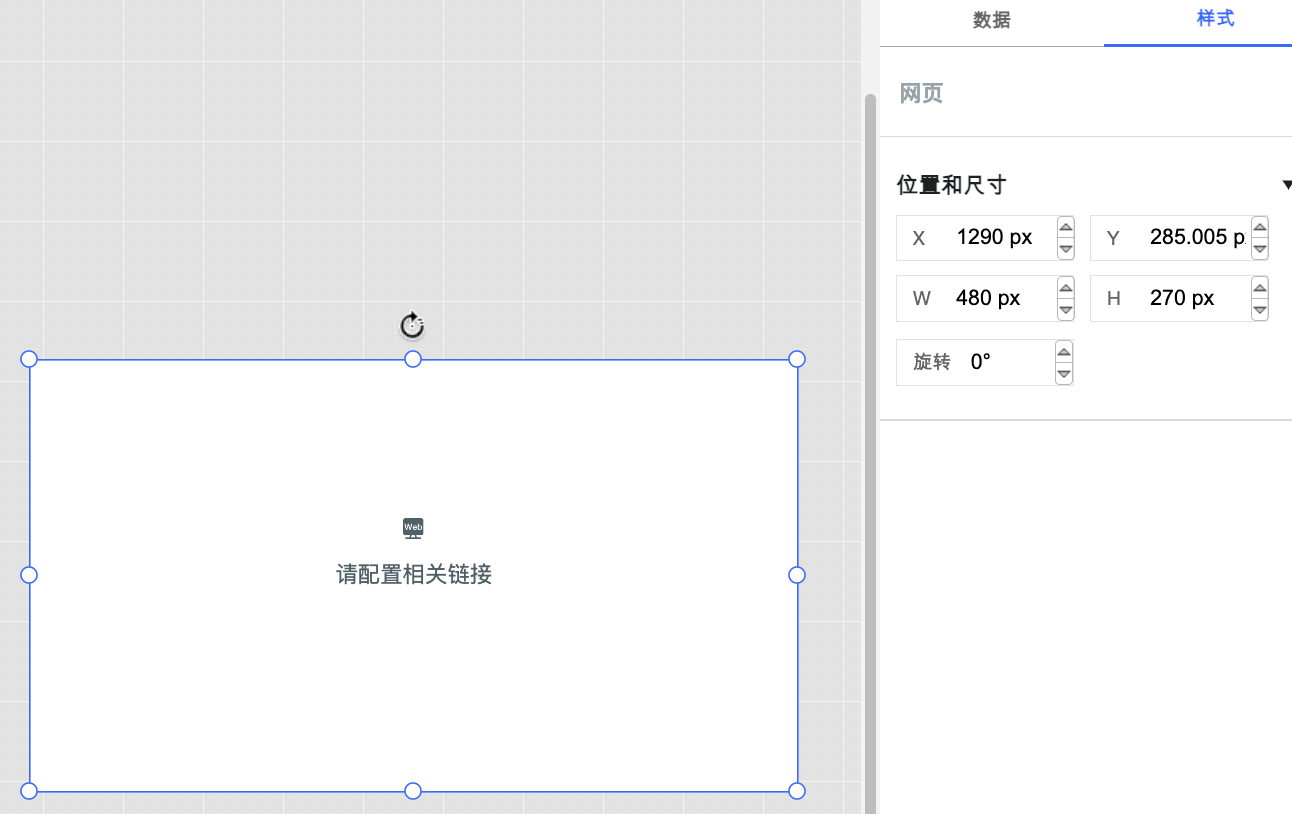The width and height of the screenshot is (1292, 814).
Task: Click the middle-right resize handle
Action: (797, 575)
